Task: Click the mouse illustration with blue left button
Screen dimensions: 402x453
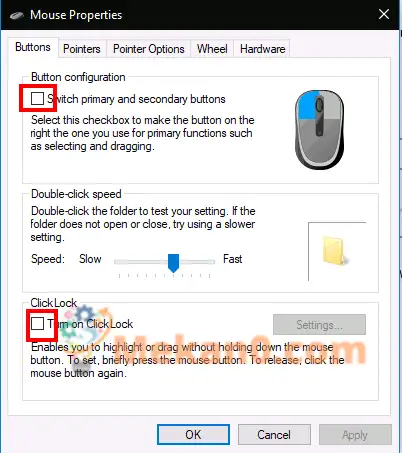Action: coord(319,130)
